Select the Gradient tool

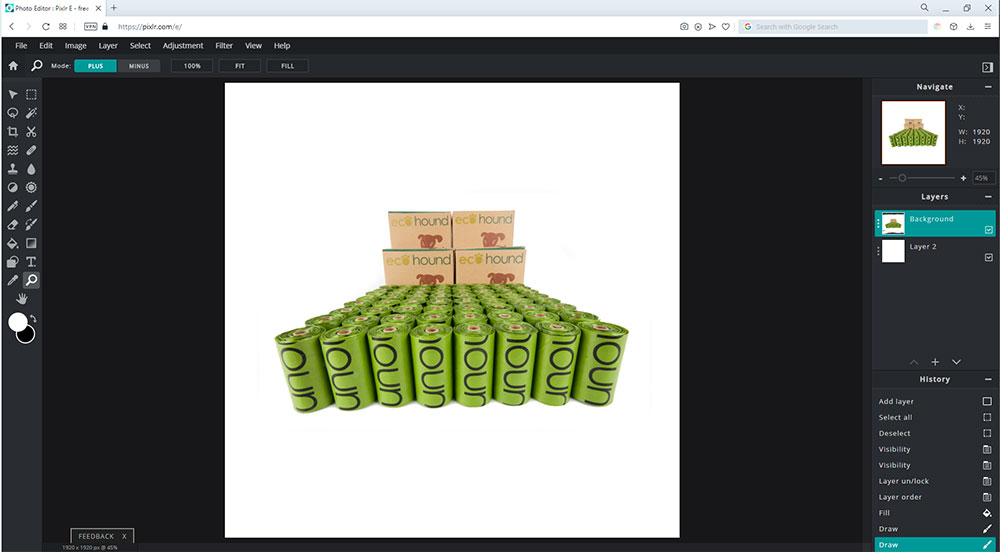(x=31, y=243)
